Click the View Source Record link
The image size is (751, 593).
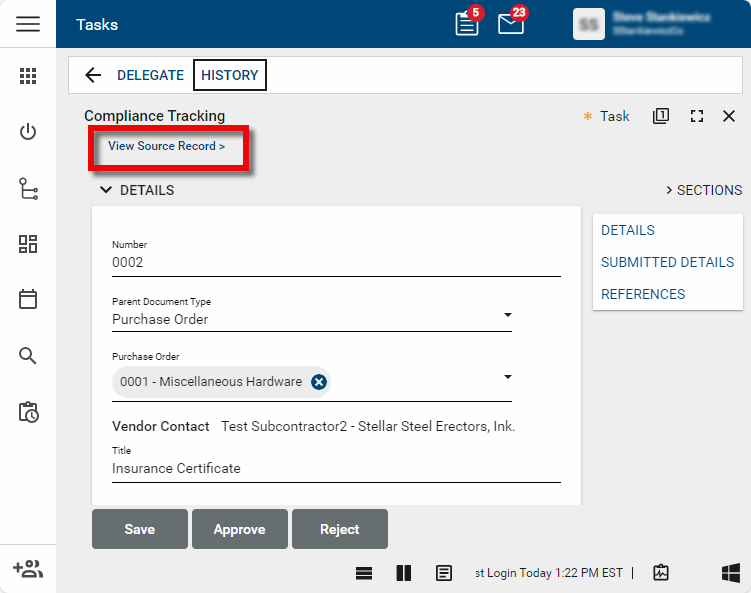(x=167, y=146)
